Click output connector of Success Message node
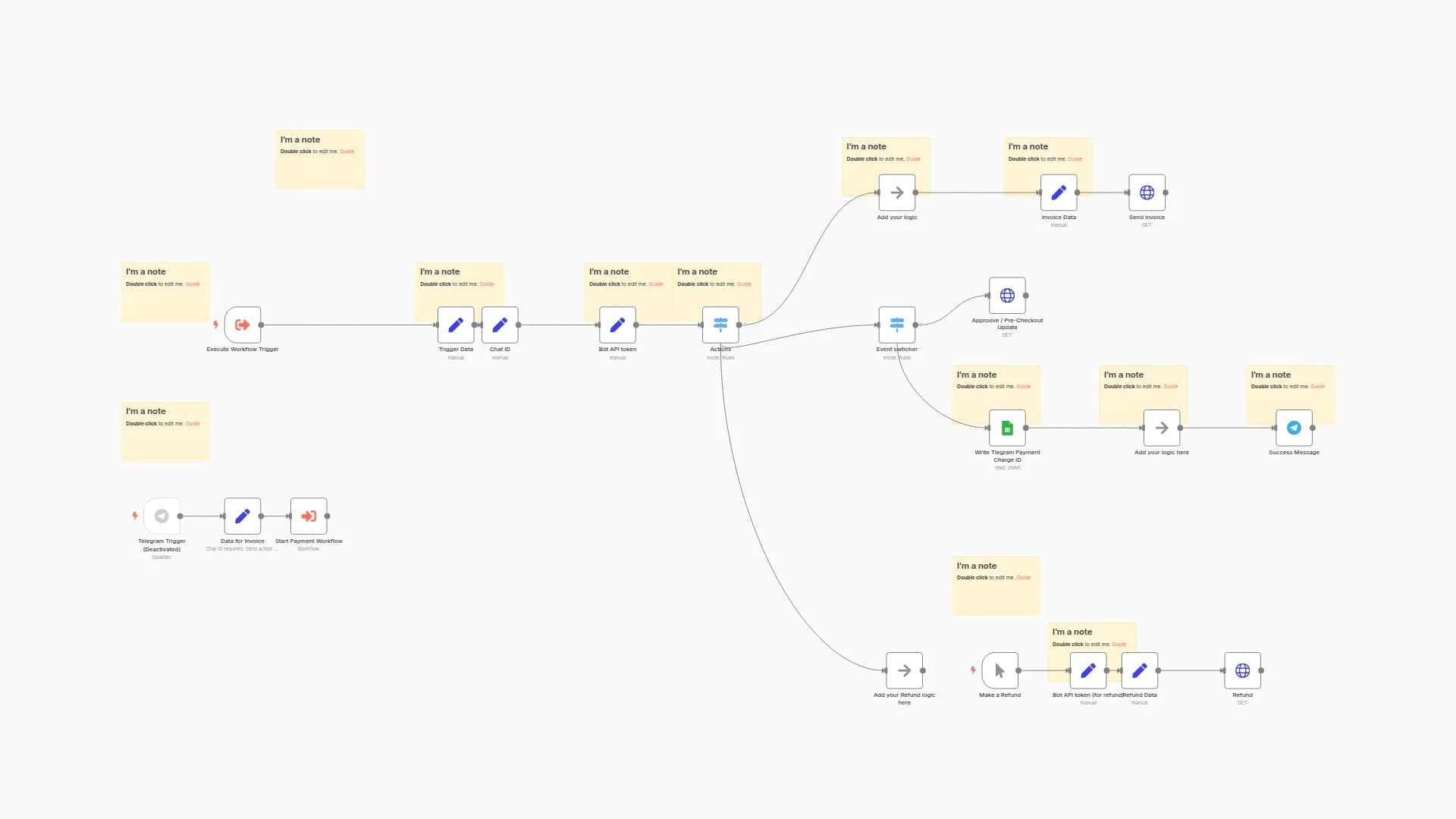 [1313, 428]
